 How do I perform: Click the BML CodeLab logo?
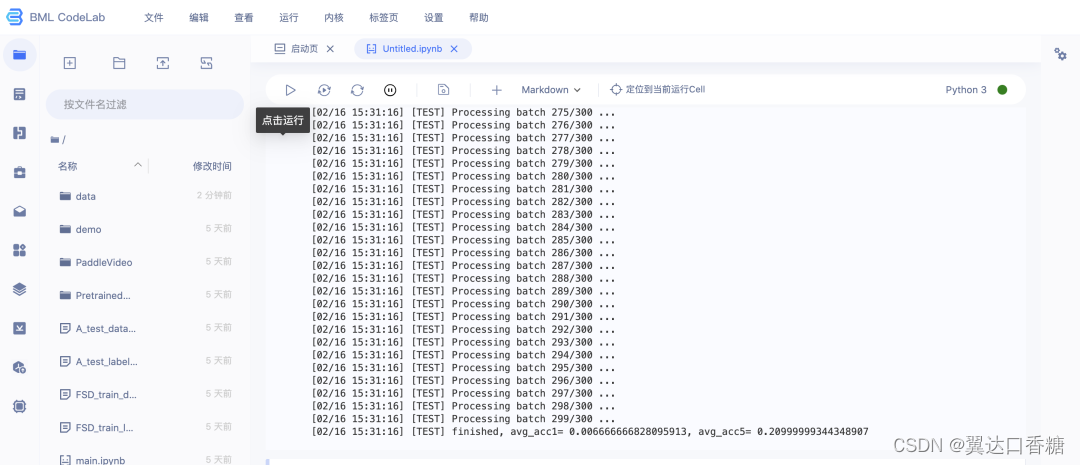[56, 18]
